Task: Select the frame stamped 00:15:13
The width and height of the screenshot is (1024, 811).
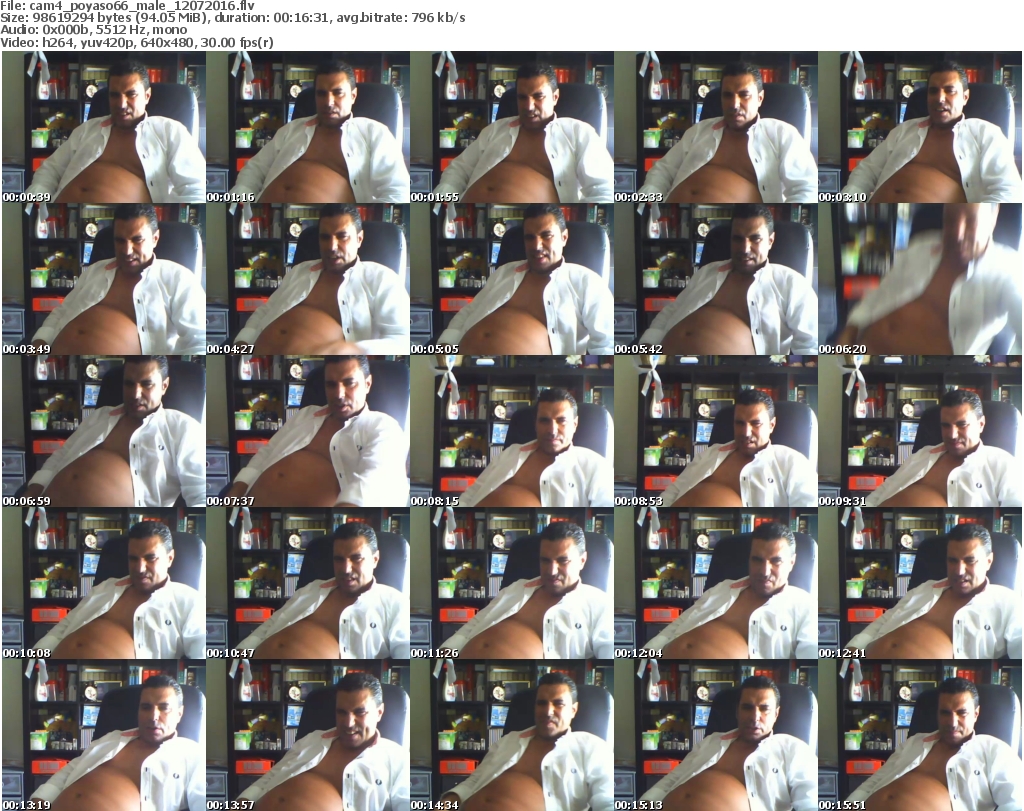Action: pyautogui.click(x=715, y=735)
